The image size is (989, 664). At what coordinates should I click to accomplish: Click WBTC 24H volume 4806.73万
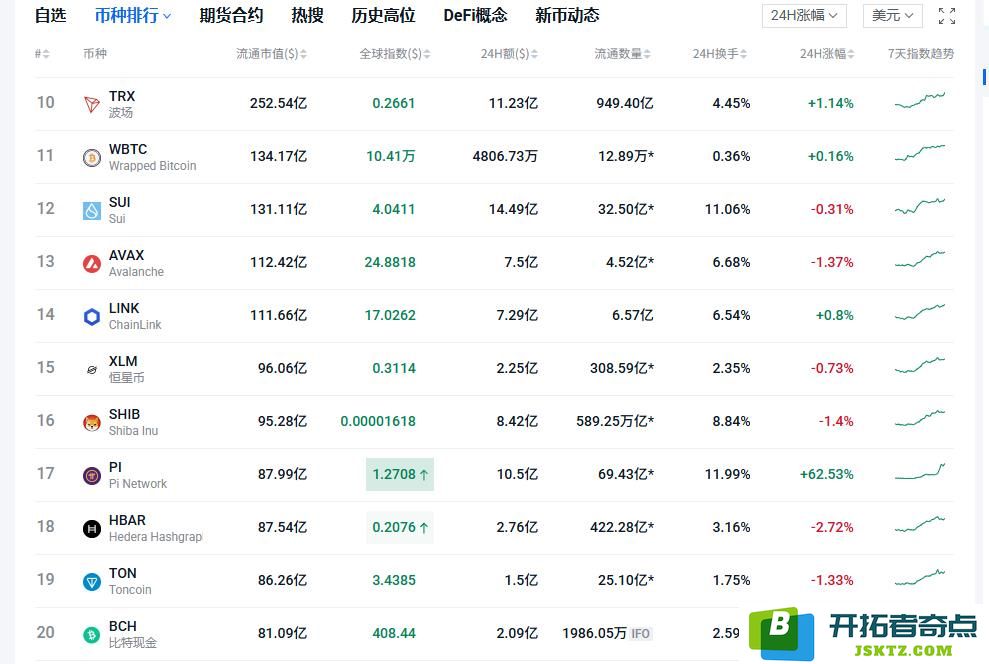505,156
